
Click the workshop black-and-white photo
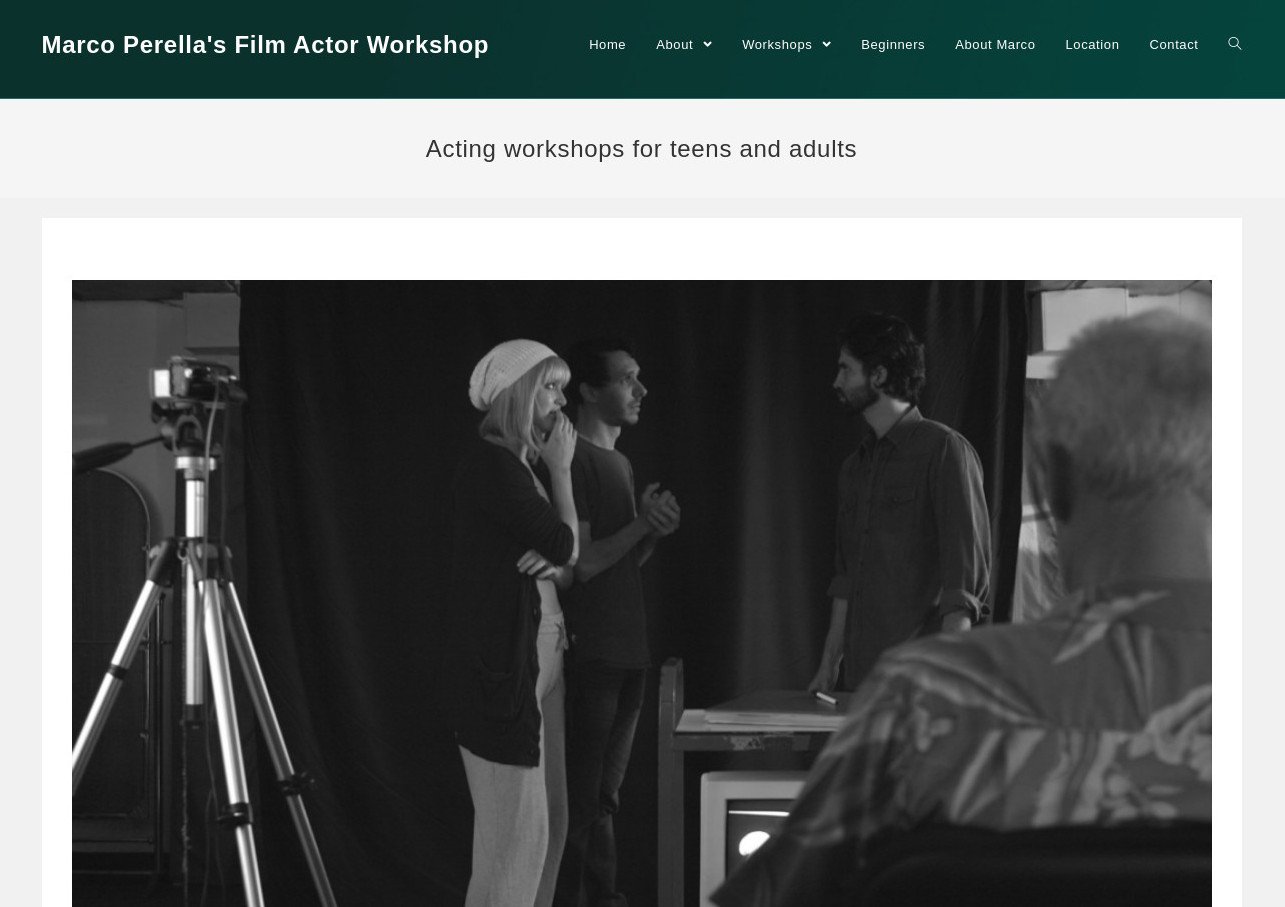coord(642,593)
